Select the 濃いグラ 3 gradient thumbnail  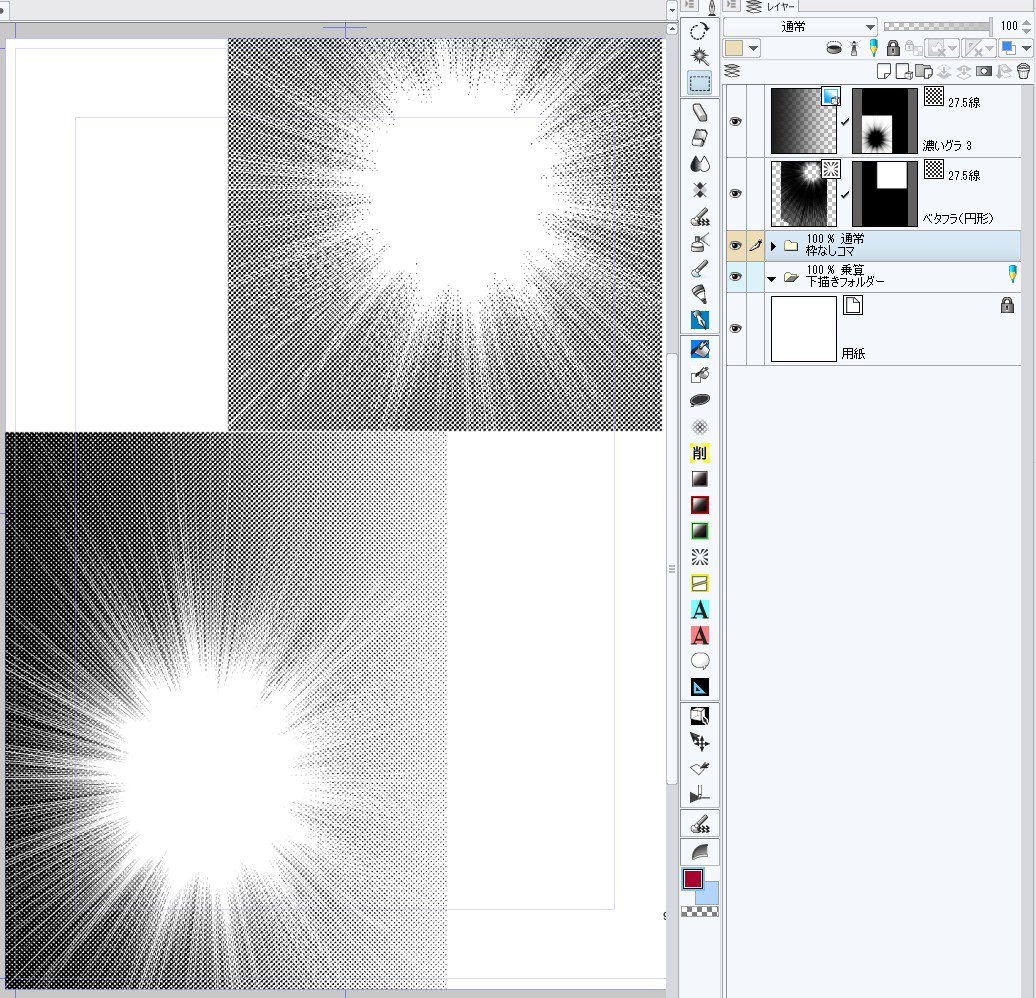coord(803,121)
